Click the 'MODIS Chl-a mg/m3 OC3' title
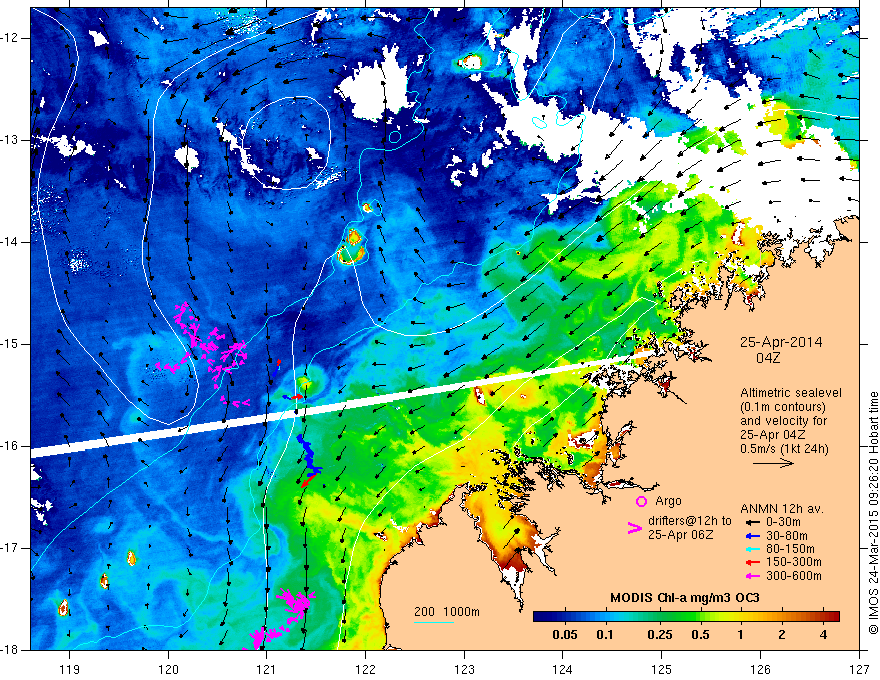Image resolution: width=880 pixels, height=680 pixels. (685, 598)
